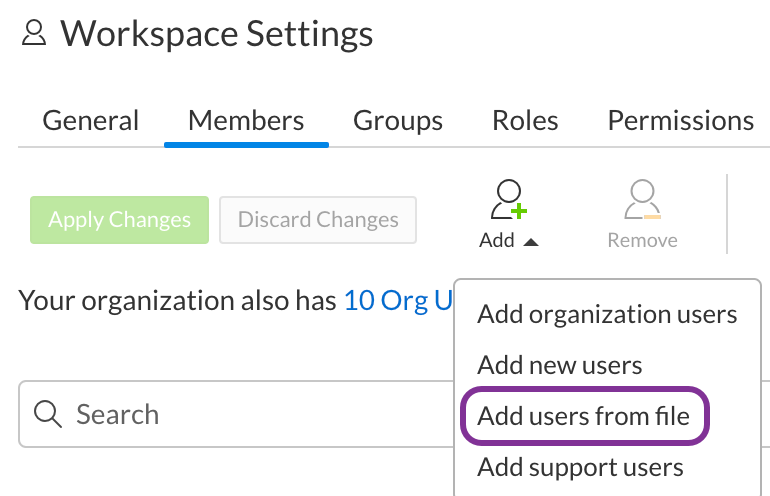
Task: Open the Groups tab
Action: [x=398, y=121]
